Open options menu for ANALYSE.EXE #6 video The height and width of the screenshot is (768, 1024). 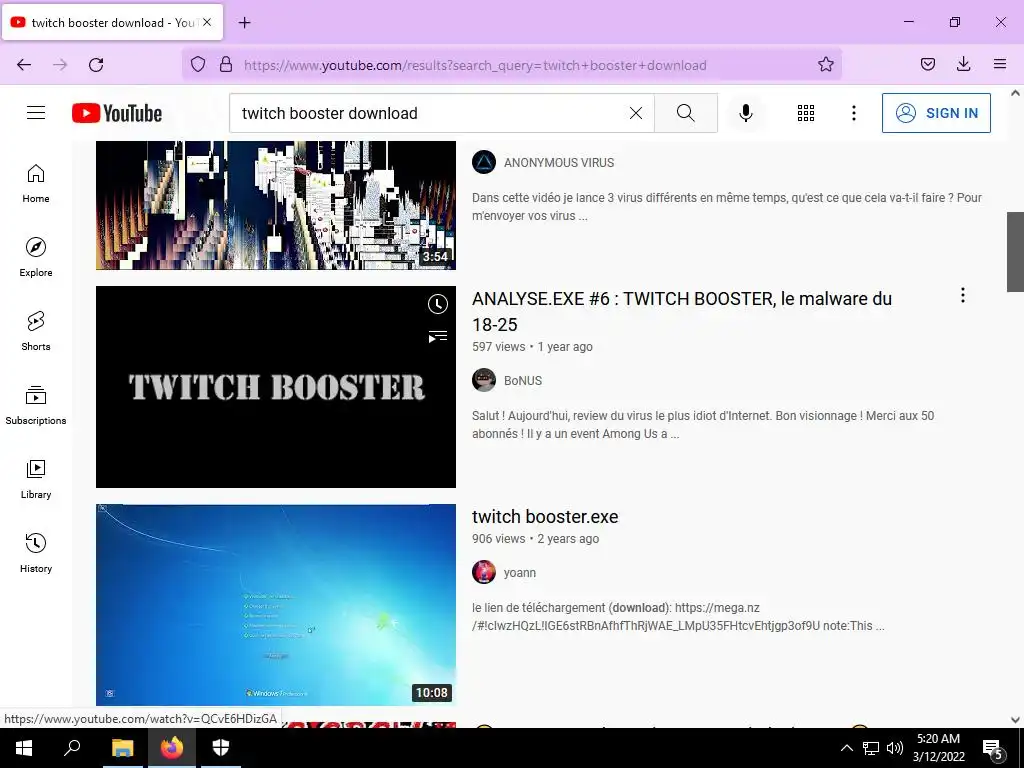963,295
